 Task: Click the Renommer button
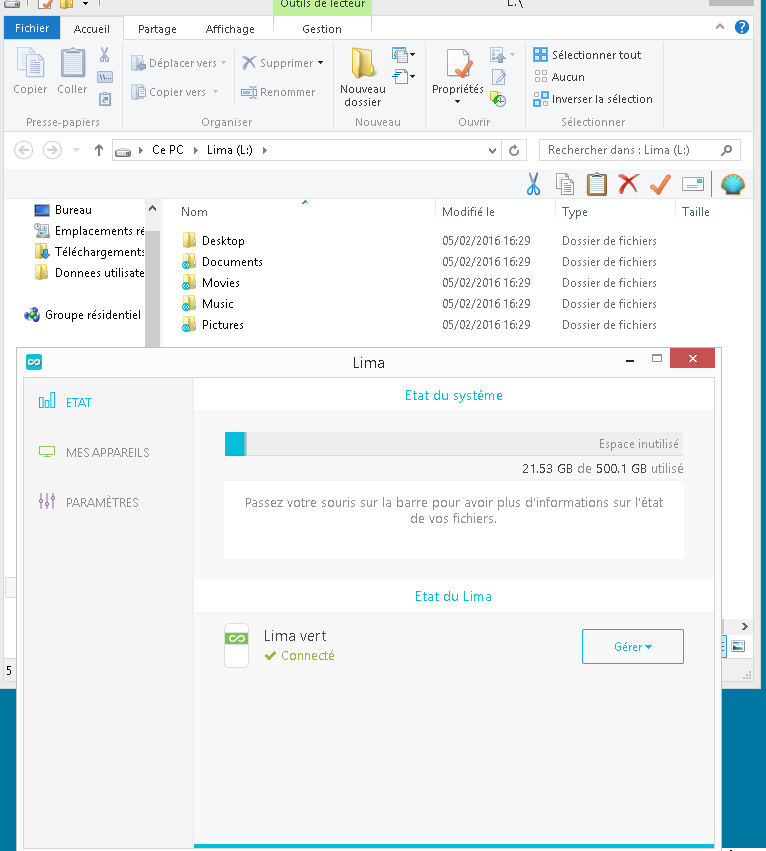pyautogui.click(x=278, y=92)
